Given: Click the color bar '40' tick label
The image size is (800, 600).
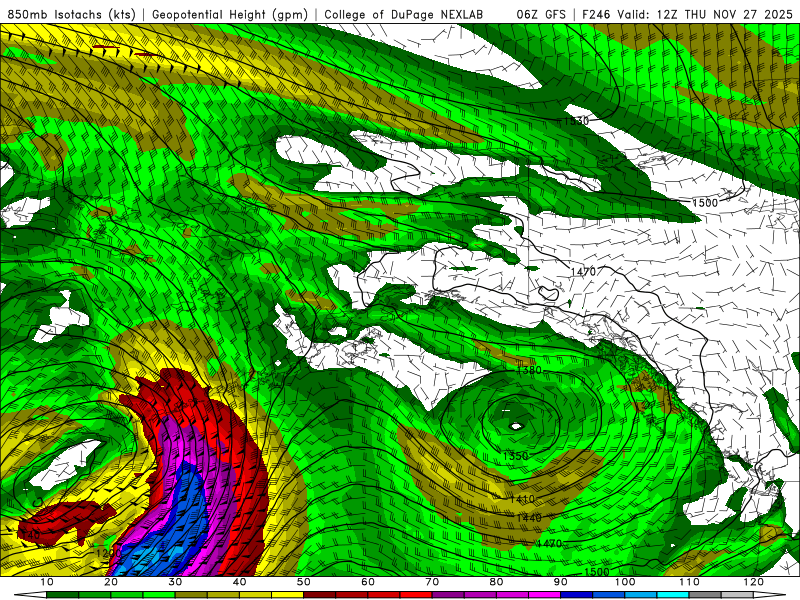Looking at the screenshot, I should point(240,582).
